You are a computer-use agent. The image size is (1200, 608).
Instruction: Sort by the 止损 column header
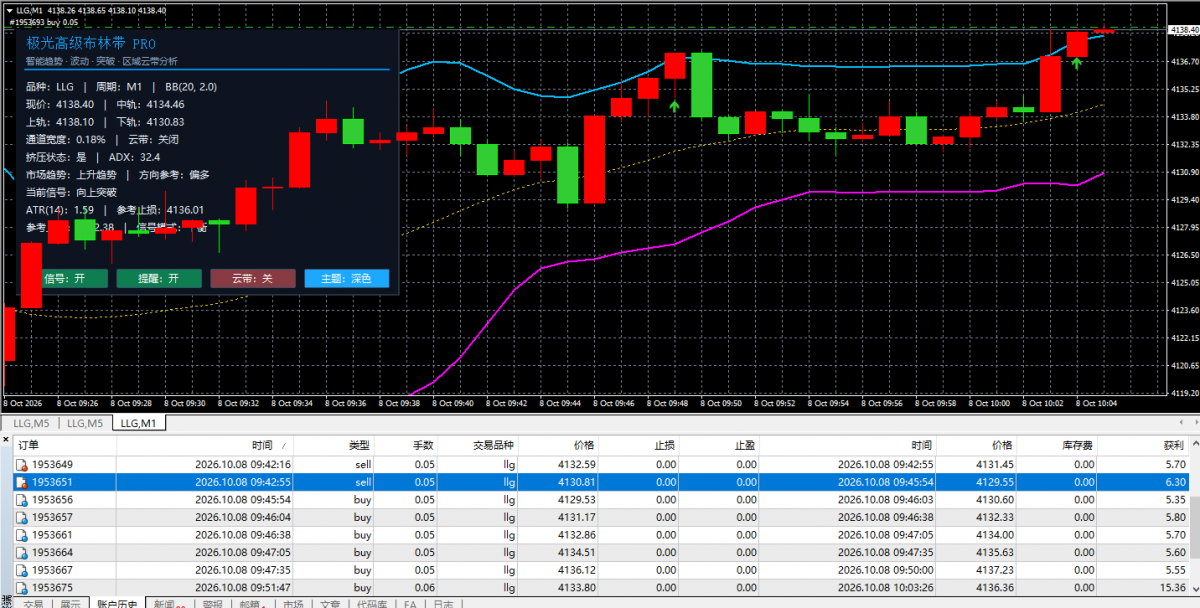[x=640, y=445]
